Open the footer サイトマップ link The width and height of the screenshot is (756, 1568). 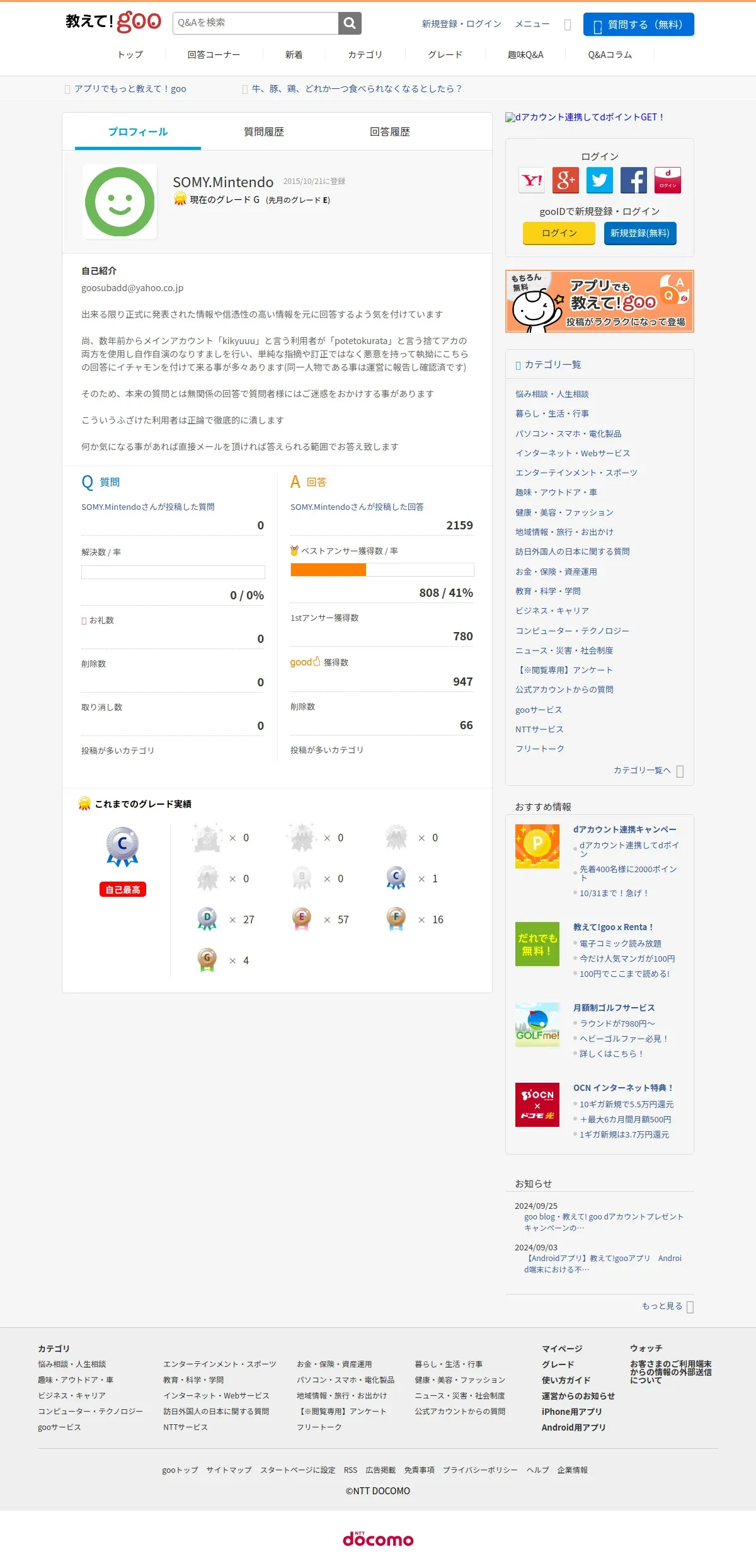click(229, 1470)
